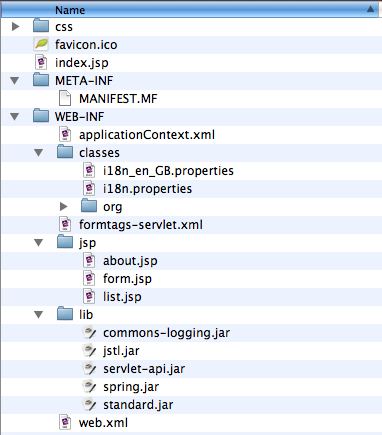Select the applicationContext.xml file icon
The width and height of the screenshot is (382, 435).
[65, 134]
